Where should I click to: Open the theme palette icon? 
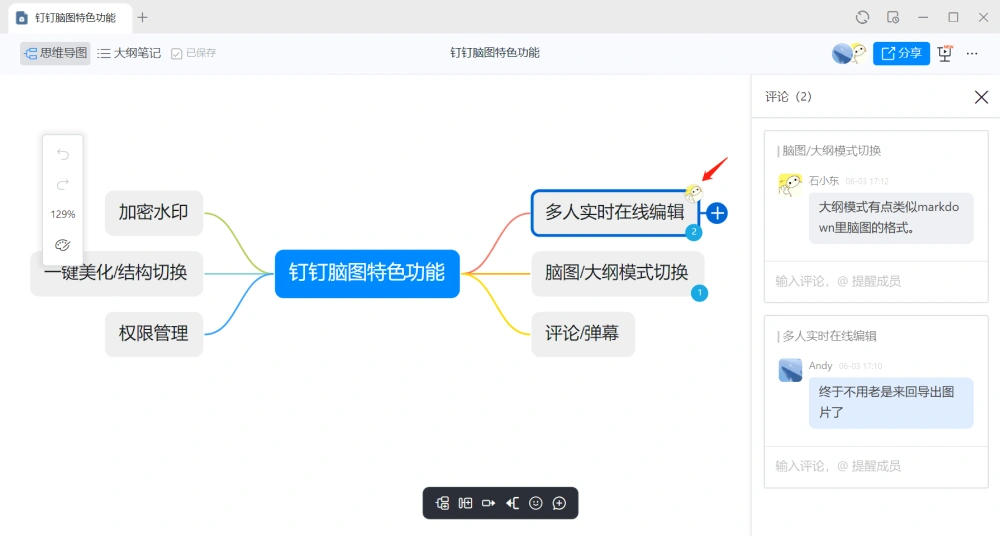[x=62, y=245]
